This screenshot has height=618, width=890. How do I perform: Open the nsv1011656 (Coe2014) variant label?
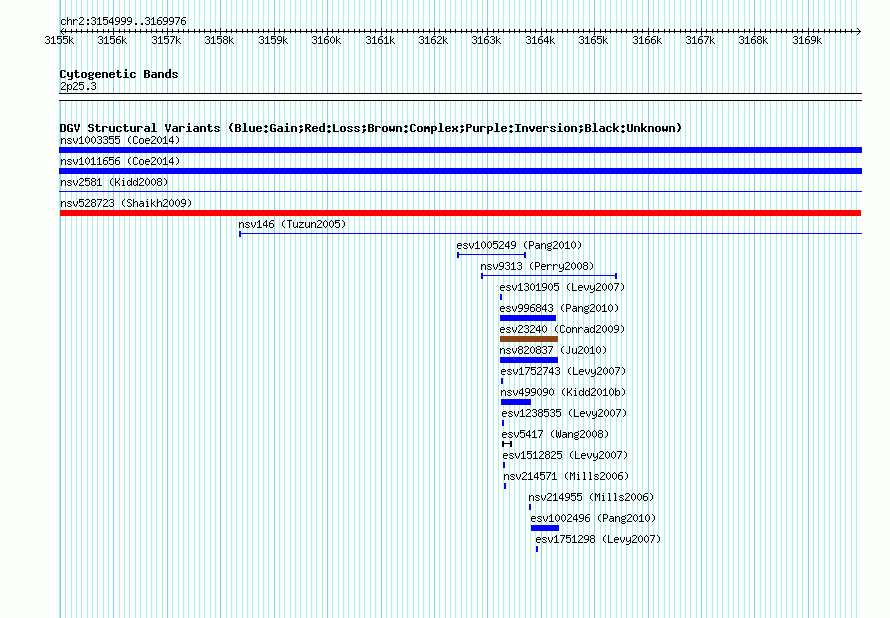tap(120, 161)
